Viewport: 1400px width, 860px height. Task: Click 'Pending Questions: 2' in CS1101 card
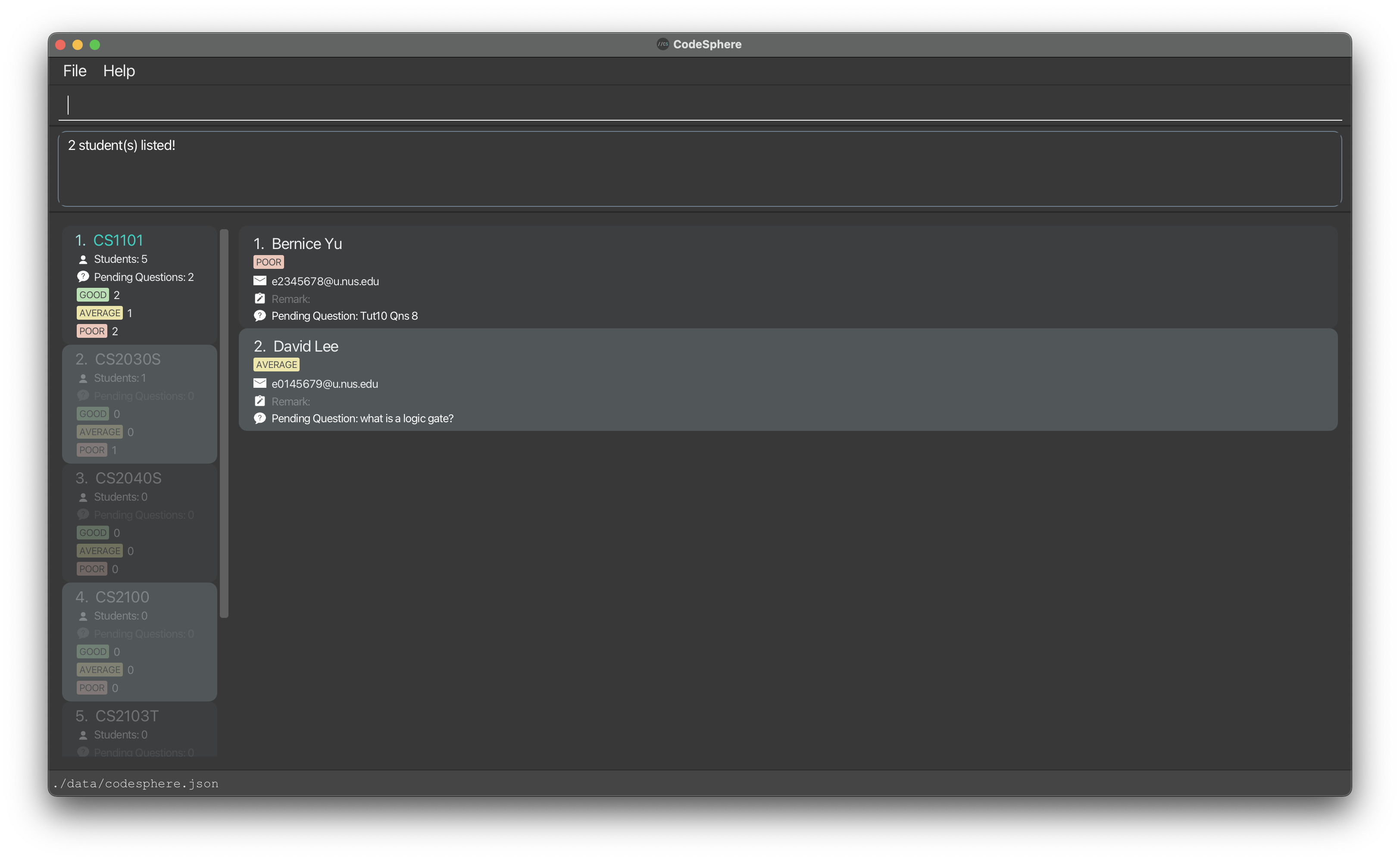click(144, 277)
